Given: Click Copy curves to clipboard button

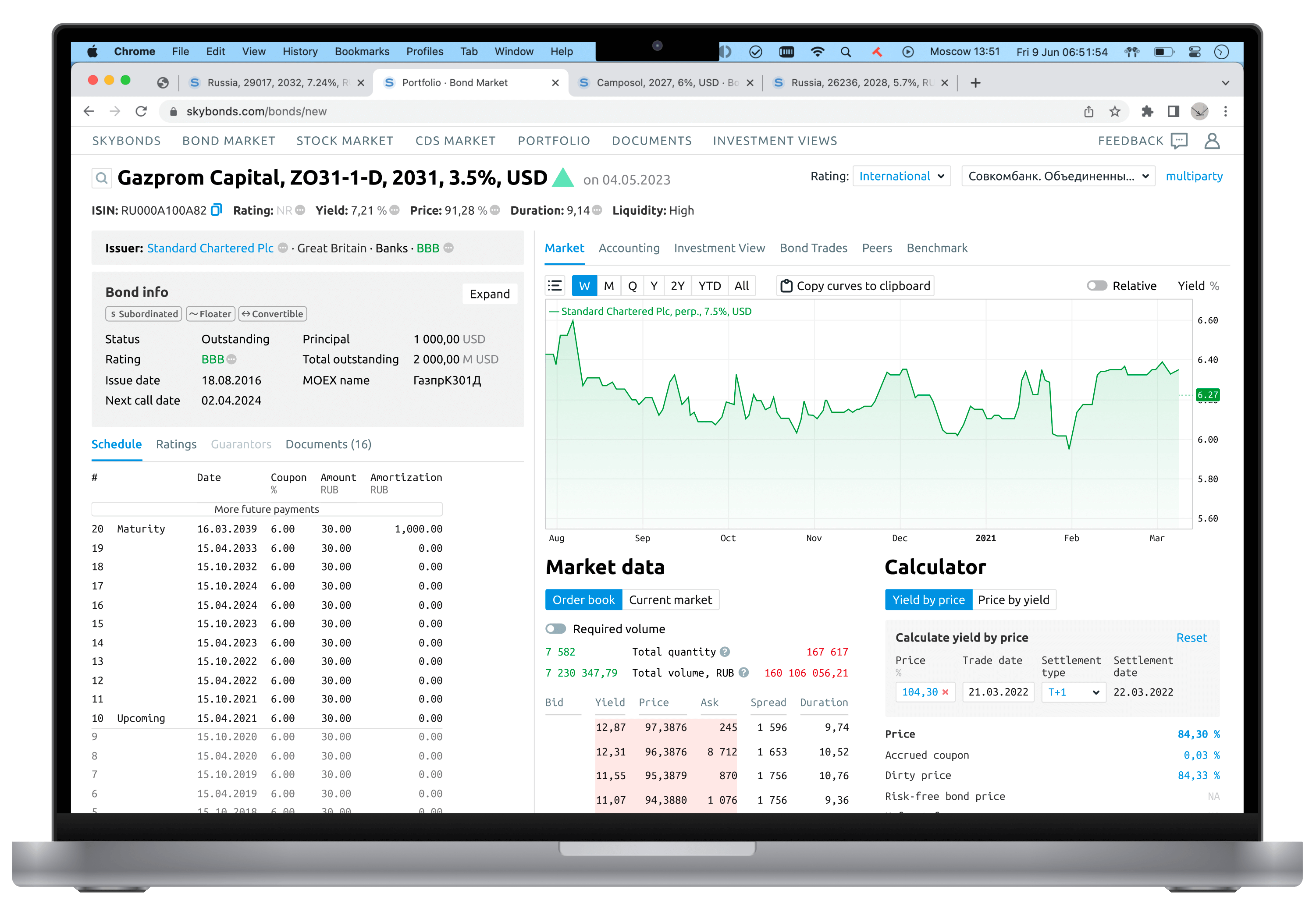Looking at the screenshot, I should (x=855, y=286).
